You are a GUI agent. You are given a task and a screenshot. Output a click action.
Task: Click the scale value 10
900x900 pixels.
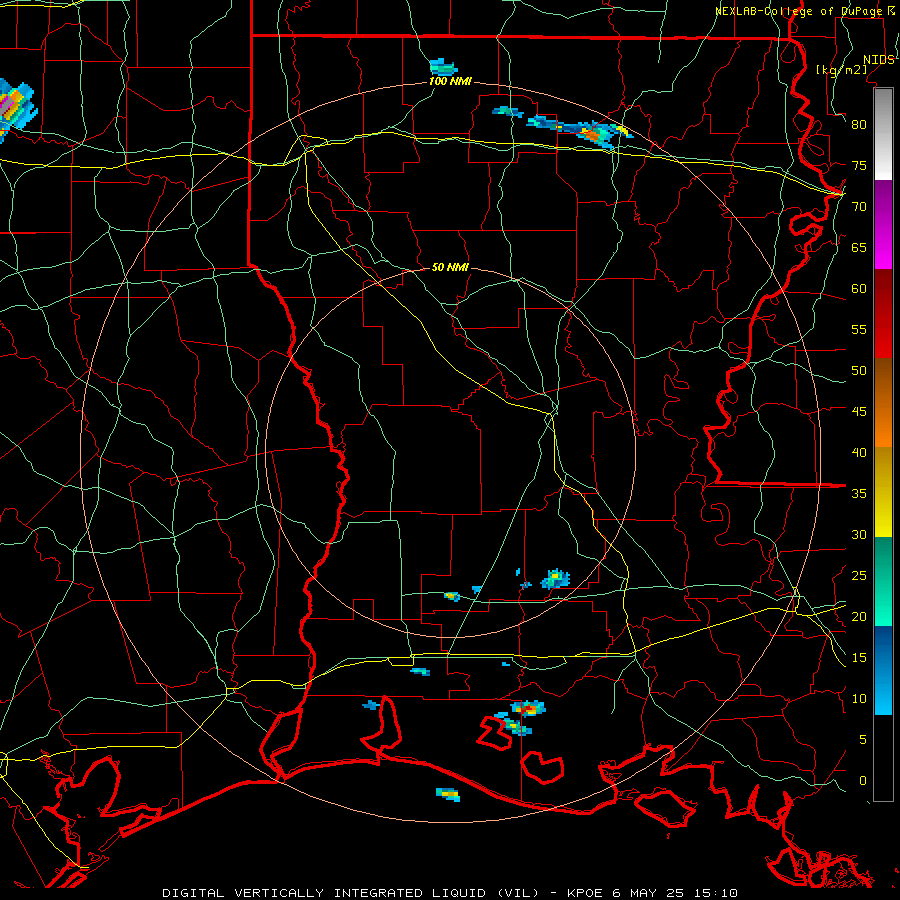pos(859,699)
